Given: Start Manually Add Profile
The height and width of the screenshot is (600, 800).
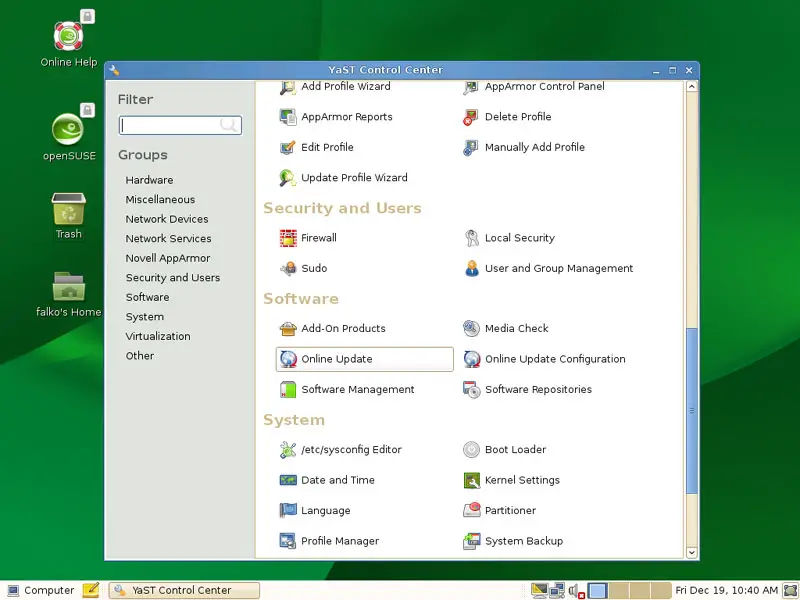Looking at the screenshot, I should tap(524, 147).
